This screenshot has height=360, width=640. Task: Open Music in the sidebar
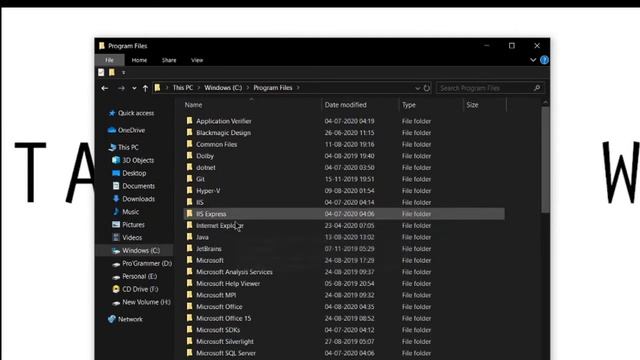coord(131,212)
